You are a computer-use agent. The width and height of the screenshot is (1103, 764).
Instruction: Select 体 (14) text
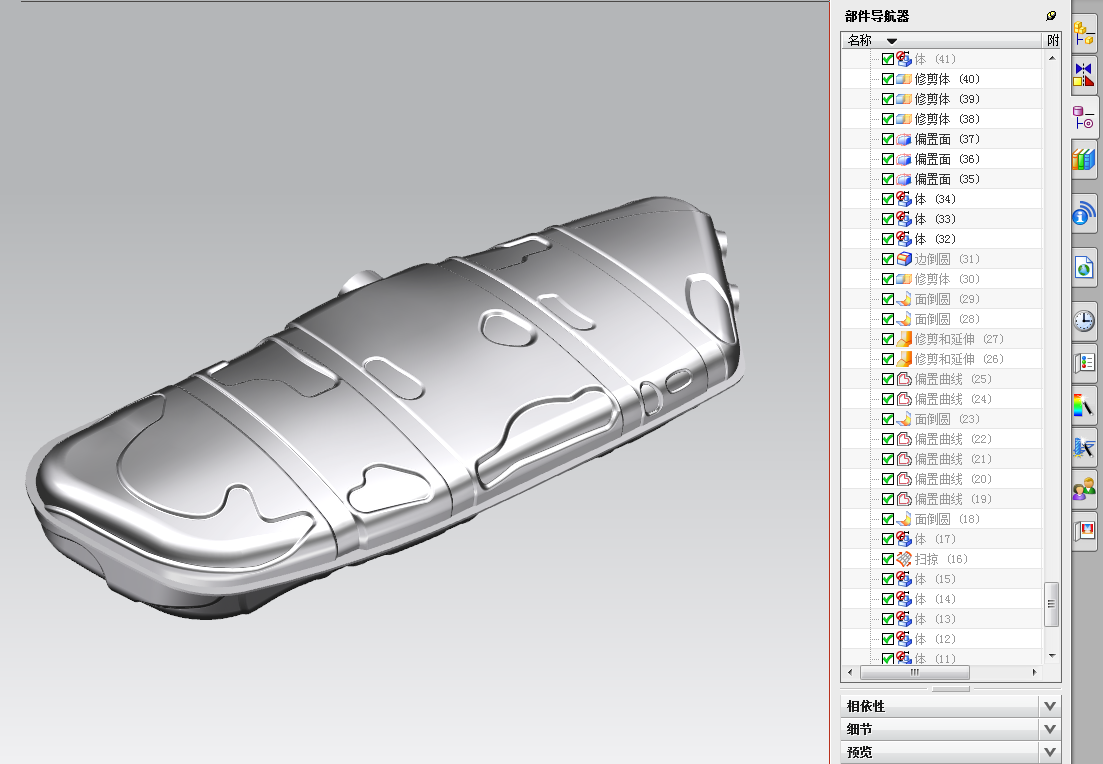click(x=935, y=599)
